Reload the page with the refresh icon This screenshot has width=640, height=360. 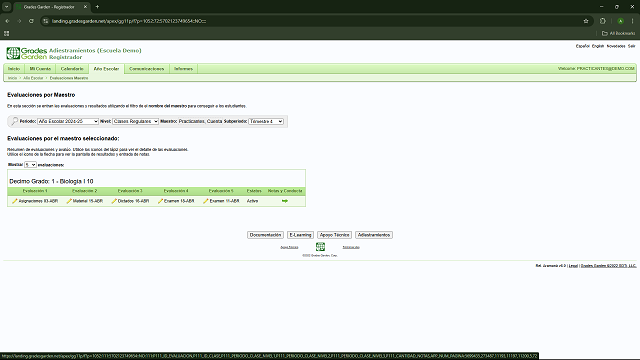[31, 21]
